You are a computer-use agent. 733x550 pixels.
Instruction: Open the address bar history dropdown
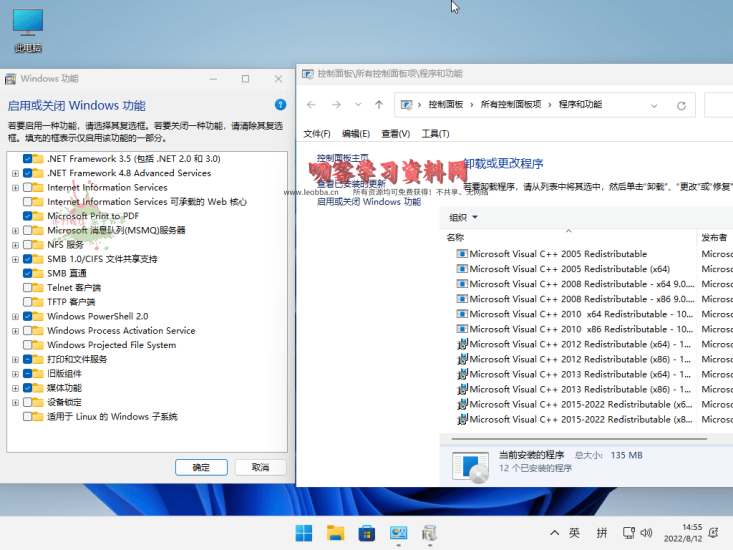[x=654, y=106]
